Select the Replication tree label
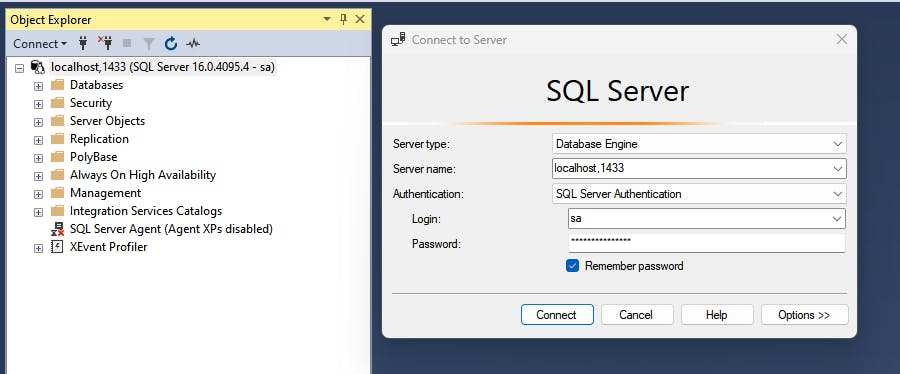The height and width of the screenshot is (374, 900). coord(99,139)
